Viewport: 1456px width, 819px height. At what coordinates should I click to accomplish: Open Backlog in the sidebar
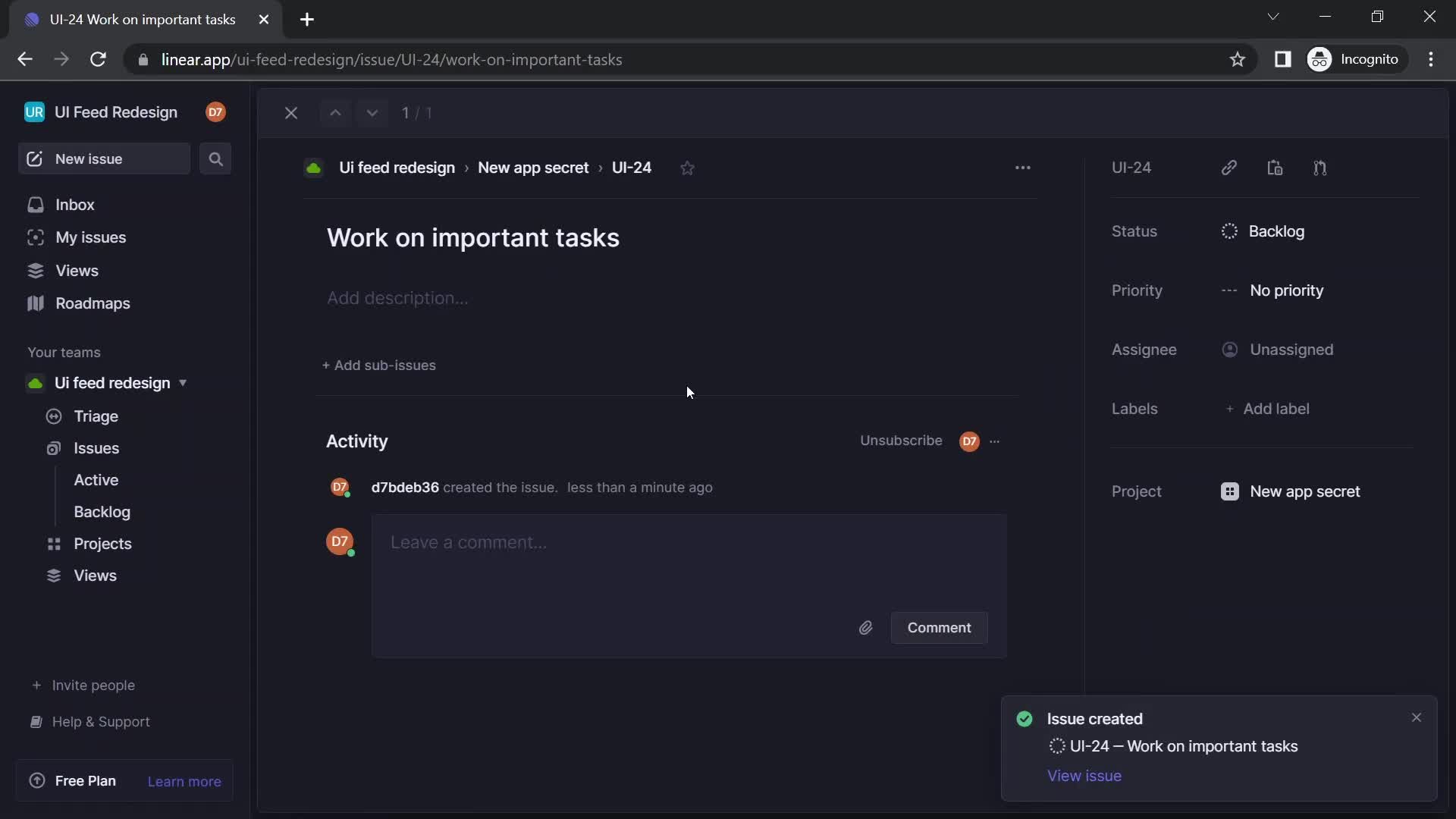(102, 512)
